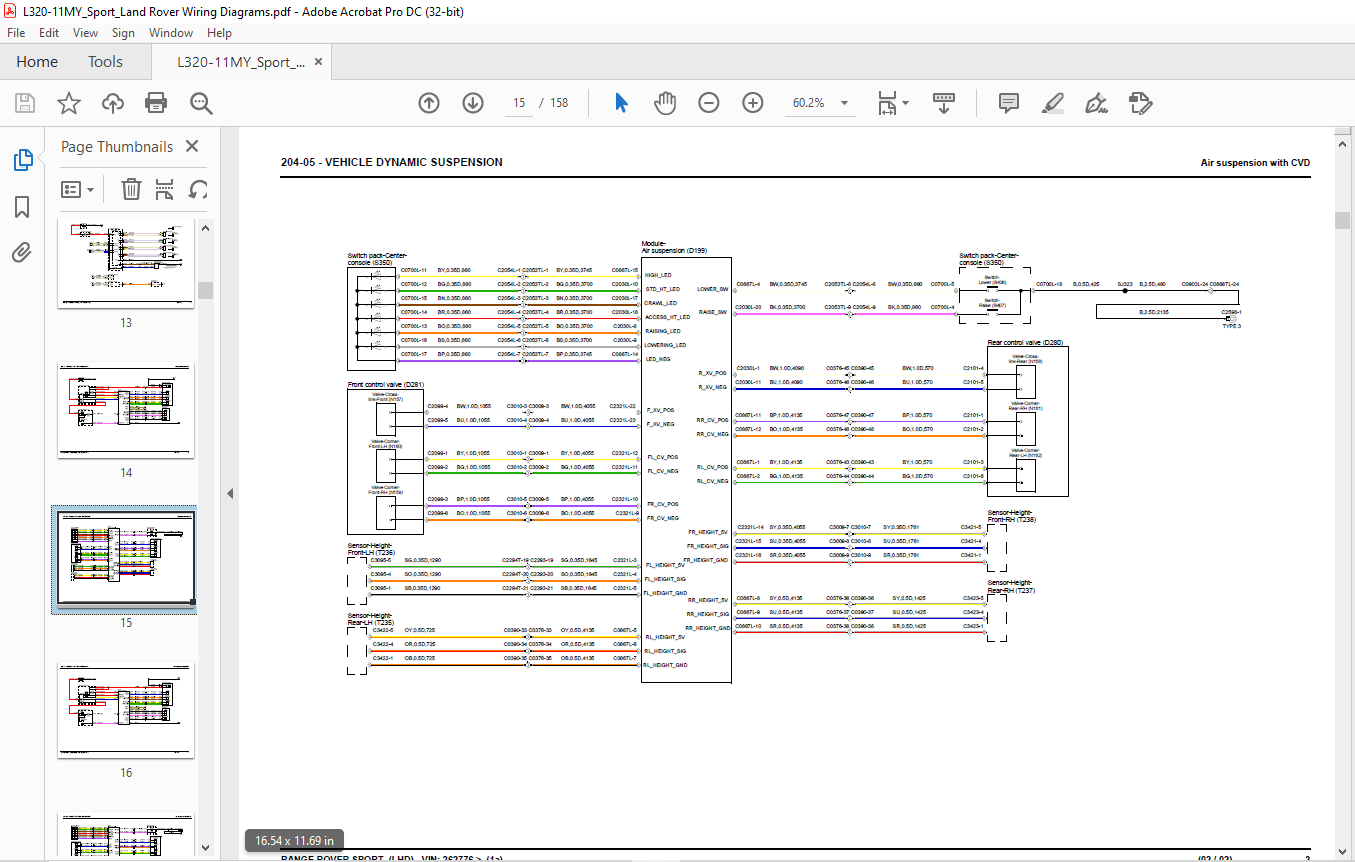Close the L320-11MY_Sport document tab
1355x862 pixels.
(x=319, y=62)
